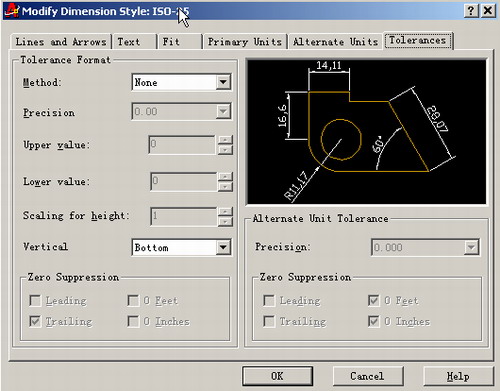The image size is (500, 391).
Task: Toggle Leading checkbox in Tolerance Format
Action: (35, 300)
